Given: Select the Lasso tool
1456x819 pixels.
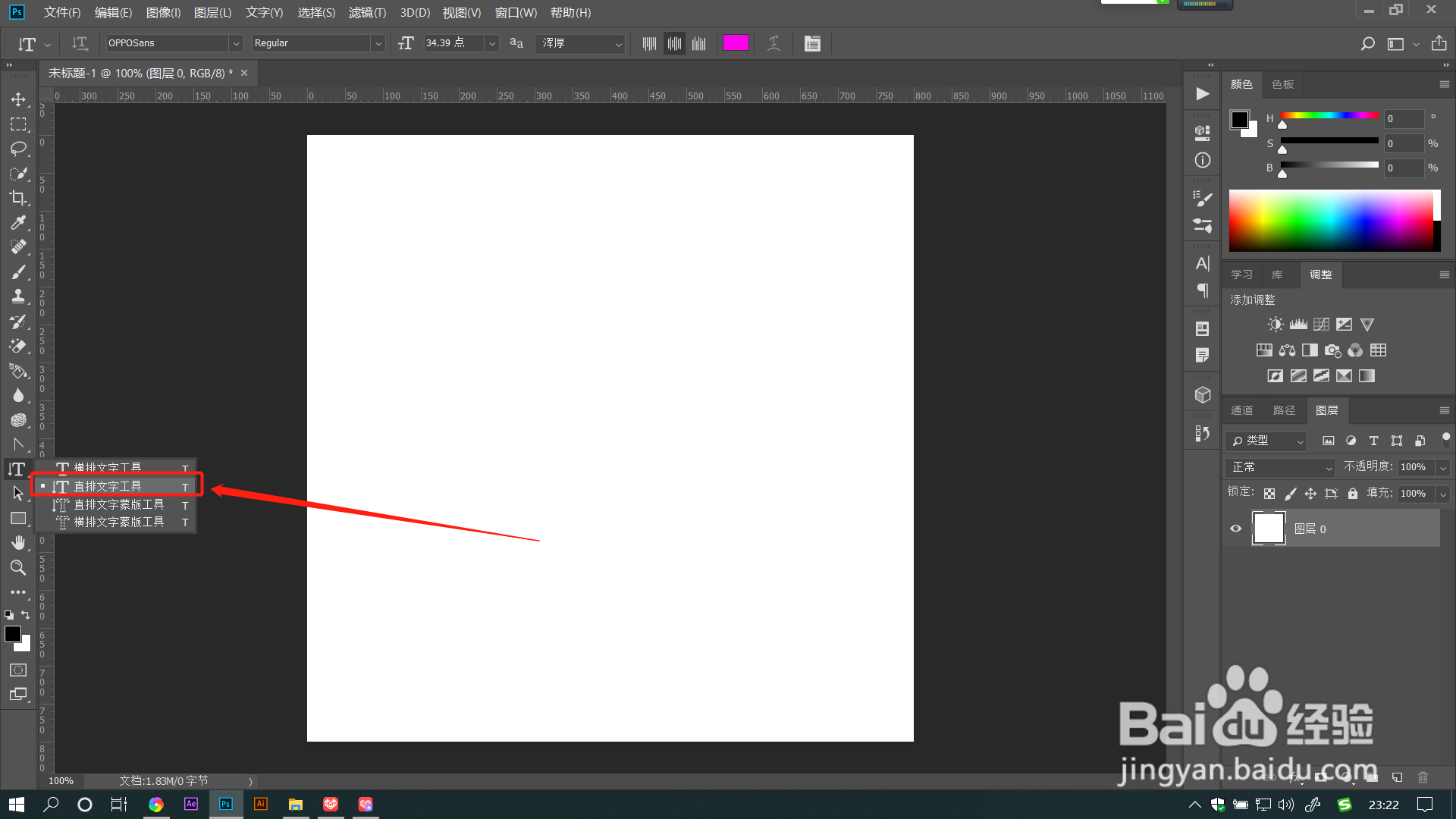Looking at the screenshot, I should pyautogui.click(x=18, y=149).
